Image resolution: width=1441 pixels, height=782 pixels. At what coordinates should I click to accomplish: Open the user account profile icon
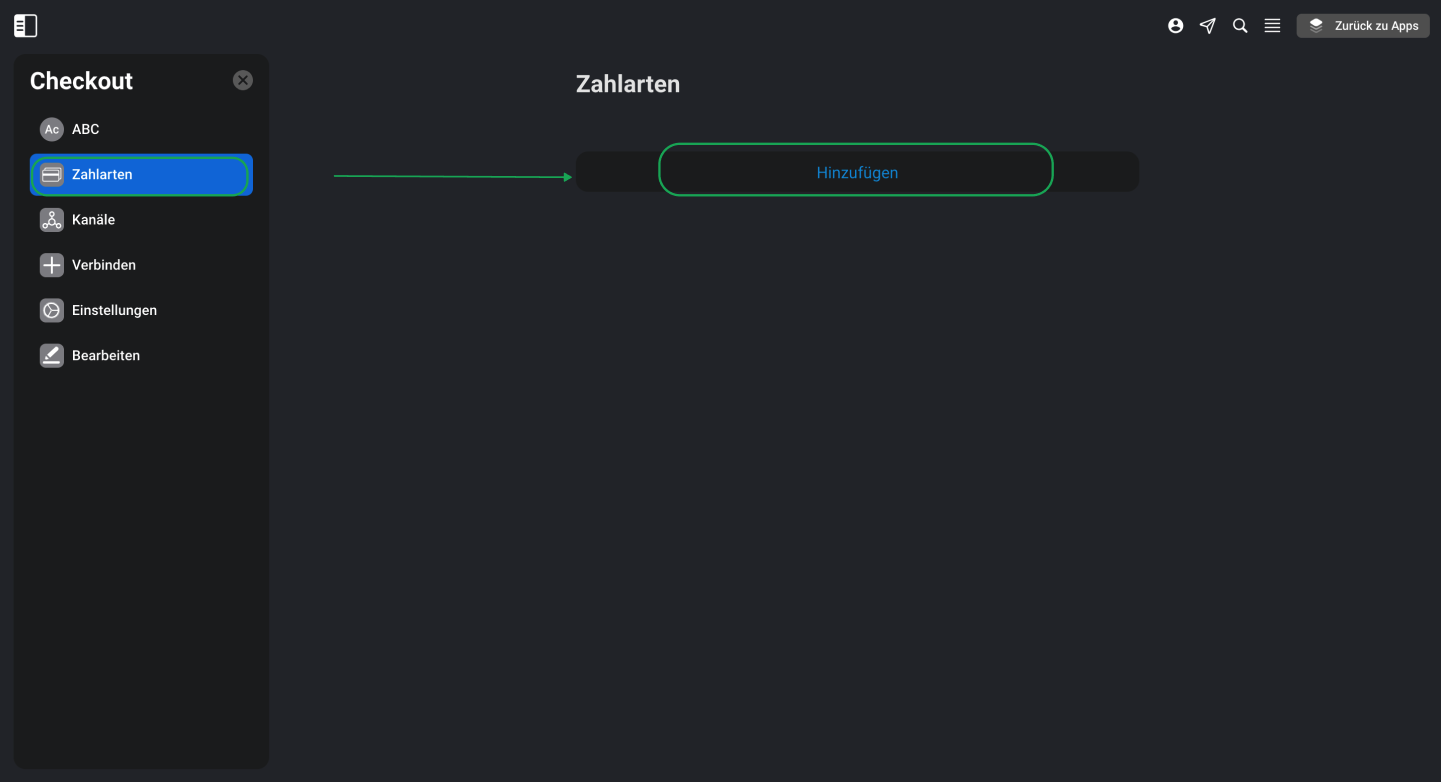tap(1176, 26)
